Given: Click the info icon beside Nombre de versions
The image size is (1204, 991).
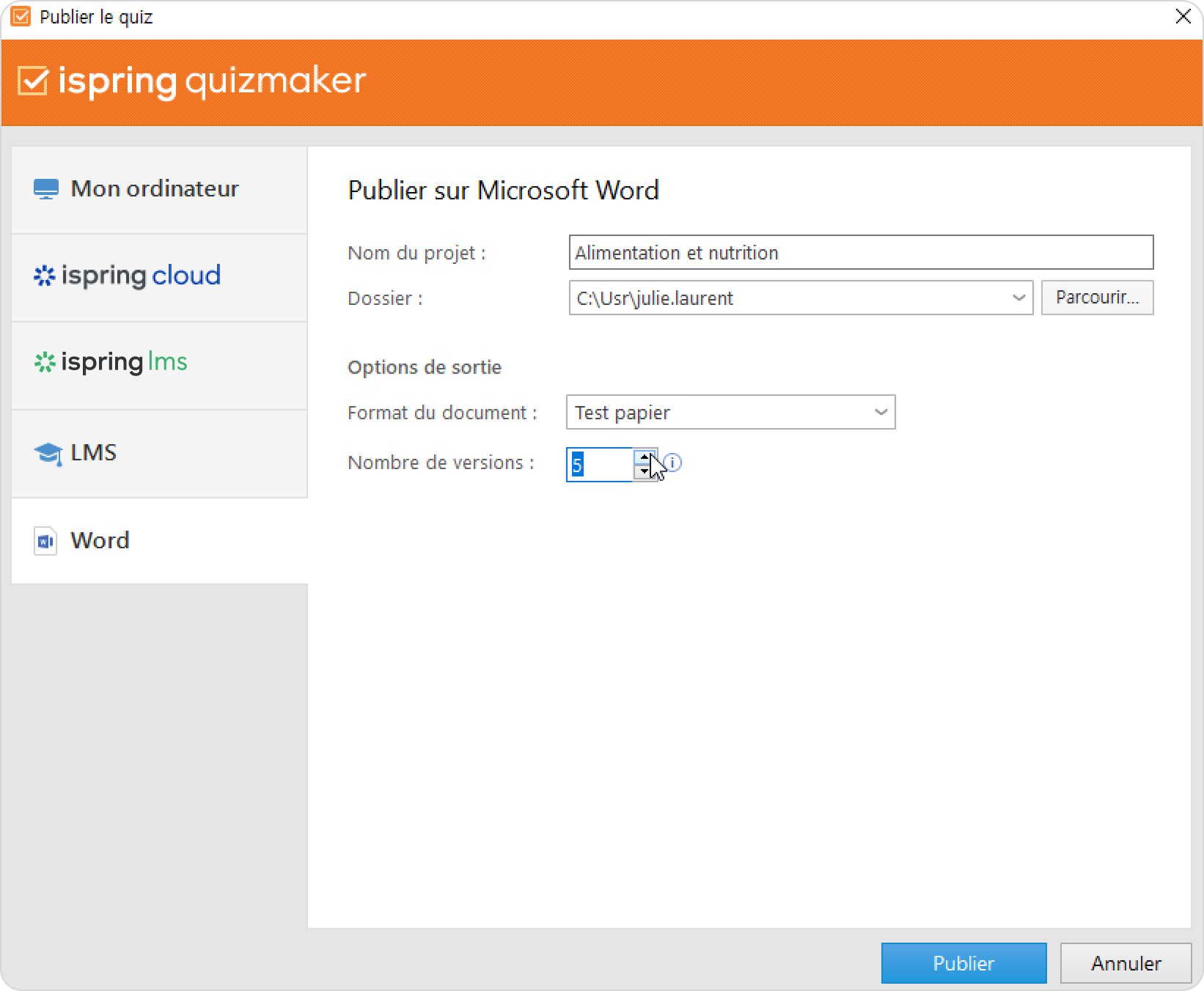Looking at the screenshot, I should pos(673,463).
